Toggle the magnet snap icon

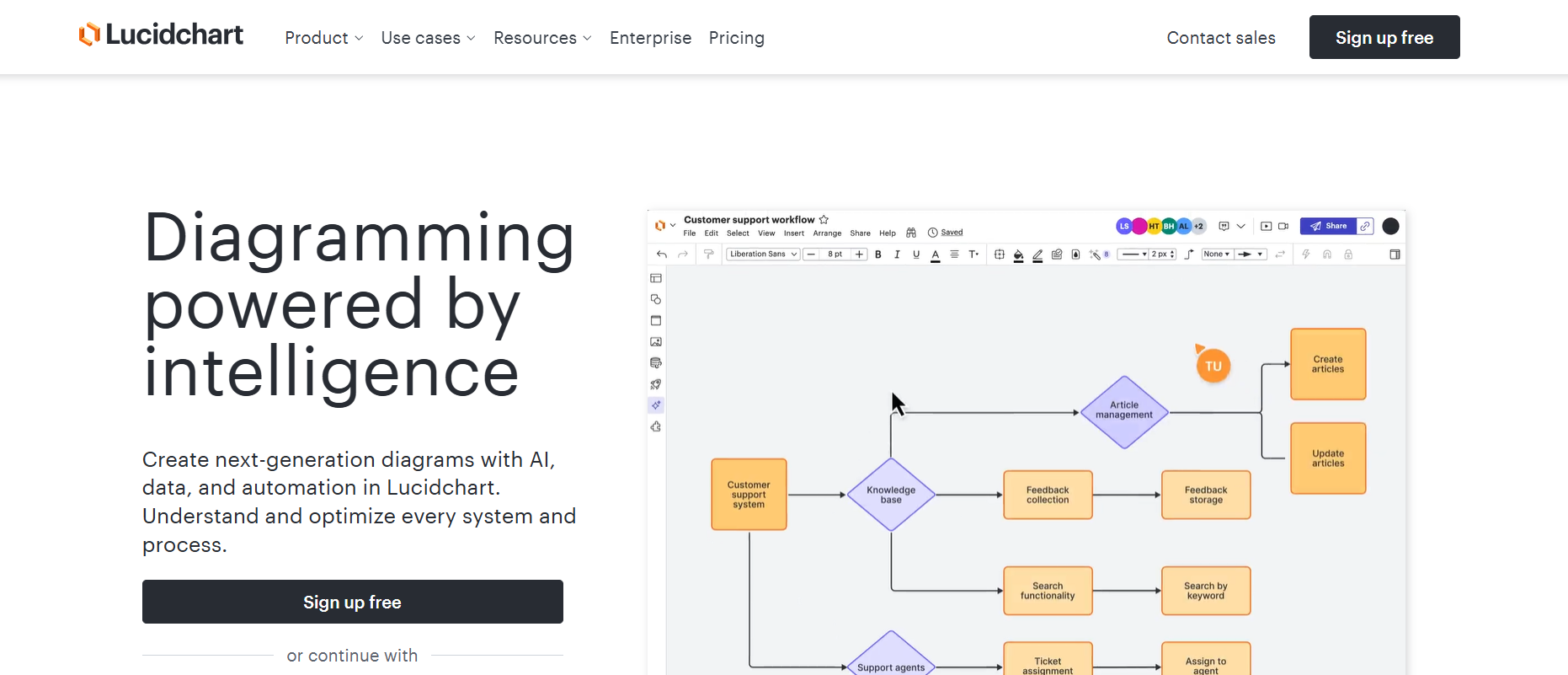tap(1327, 254)
